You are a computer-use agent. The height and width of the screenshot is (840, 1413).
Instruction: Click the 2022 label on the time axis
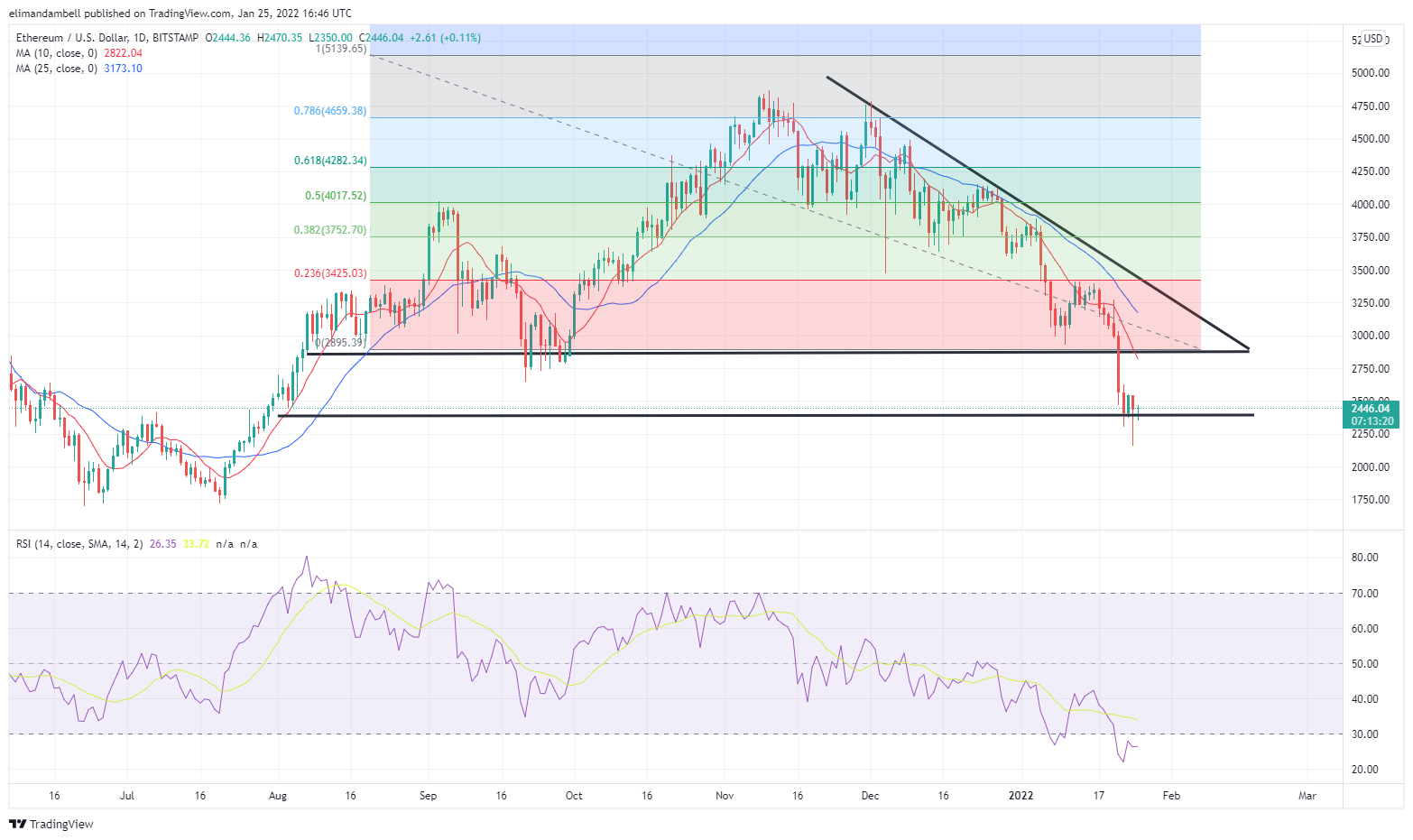click(x=1020, y=796)
